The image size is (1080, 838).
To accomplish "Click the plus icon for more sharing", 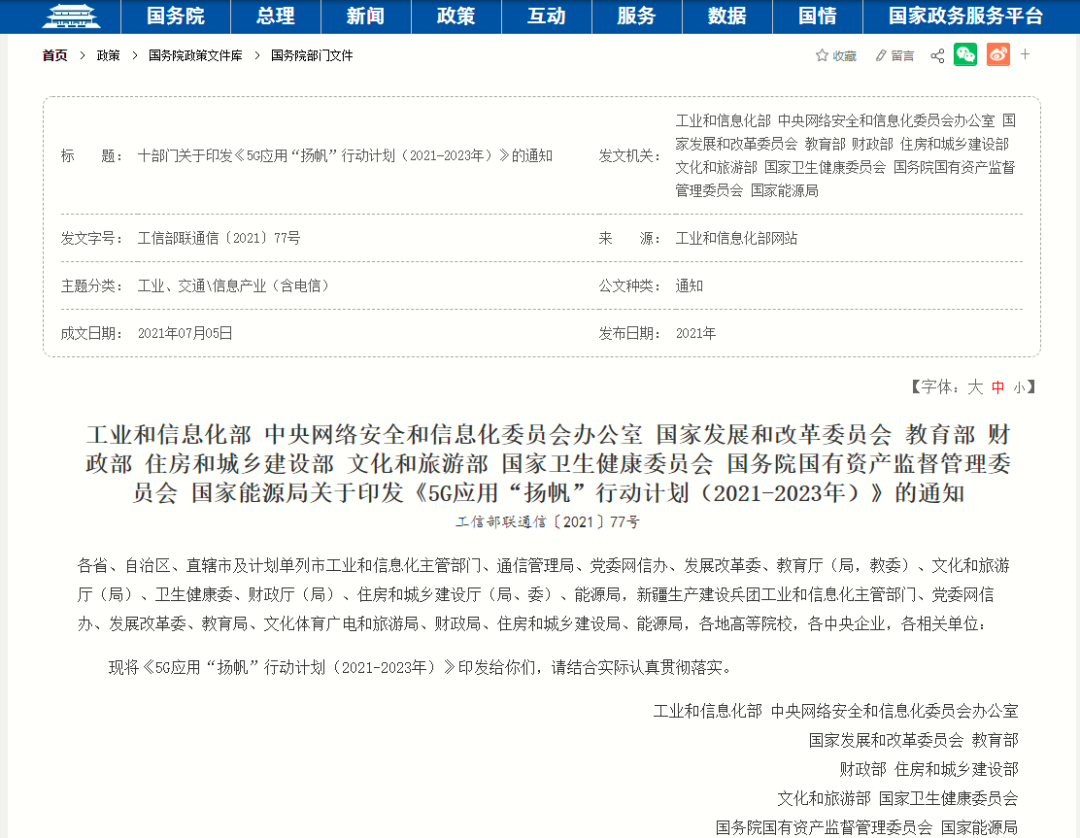I will pos(1025,54).
